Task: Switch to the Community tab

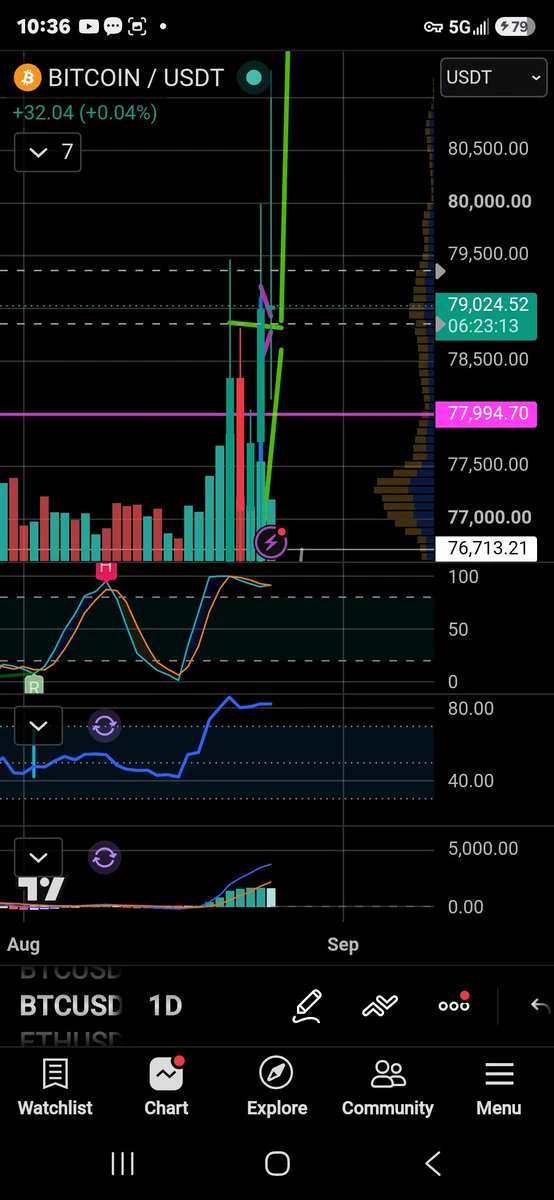Action: [388, 1087]
